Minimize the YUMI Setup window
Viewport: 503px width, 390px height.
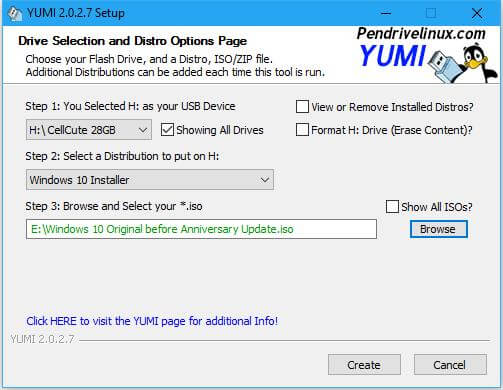[x=386, y=13]
